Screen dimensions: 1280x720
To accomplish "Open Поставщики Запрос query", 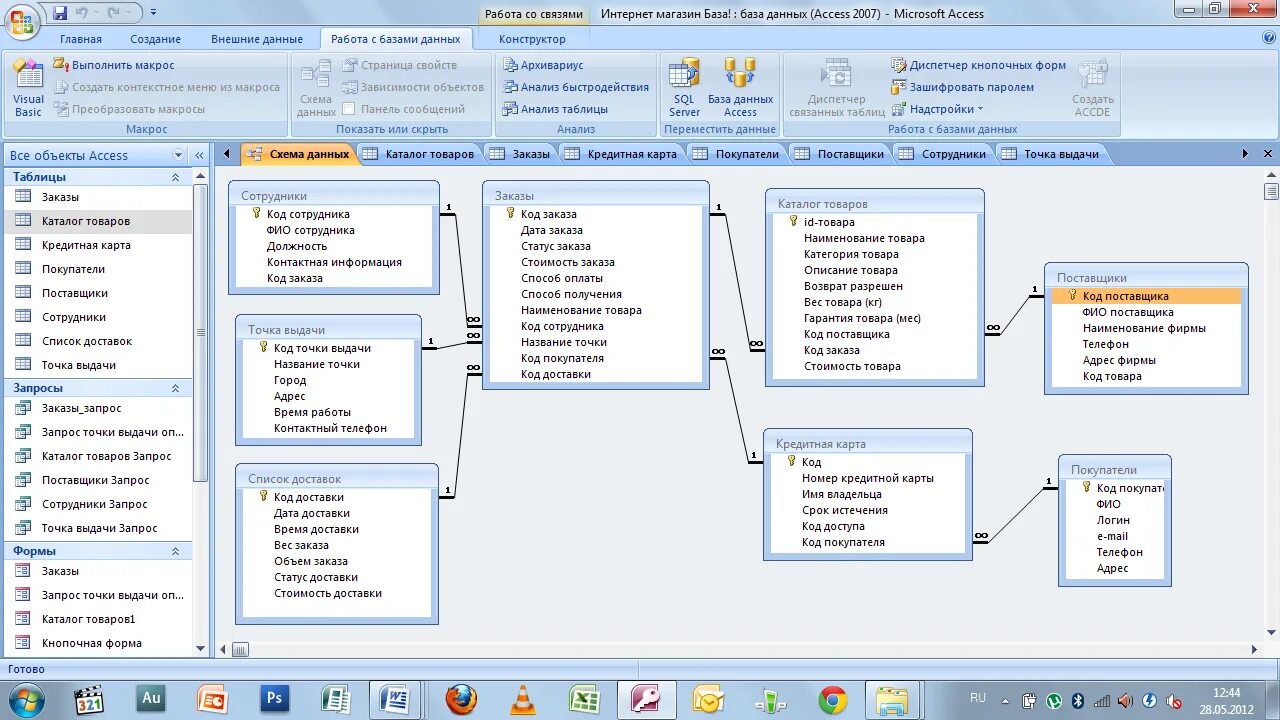I will 97,480.
